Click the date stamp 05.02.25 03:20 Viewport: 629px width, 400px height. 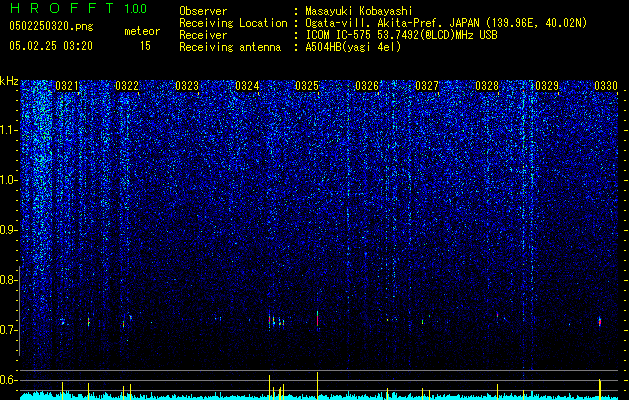click(x=51, y=46)
